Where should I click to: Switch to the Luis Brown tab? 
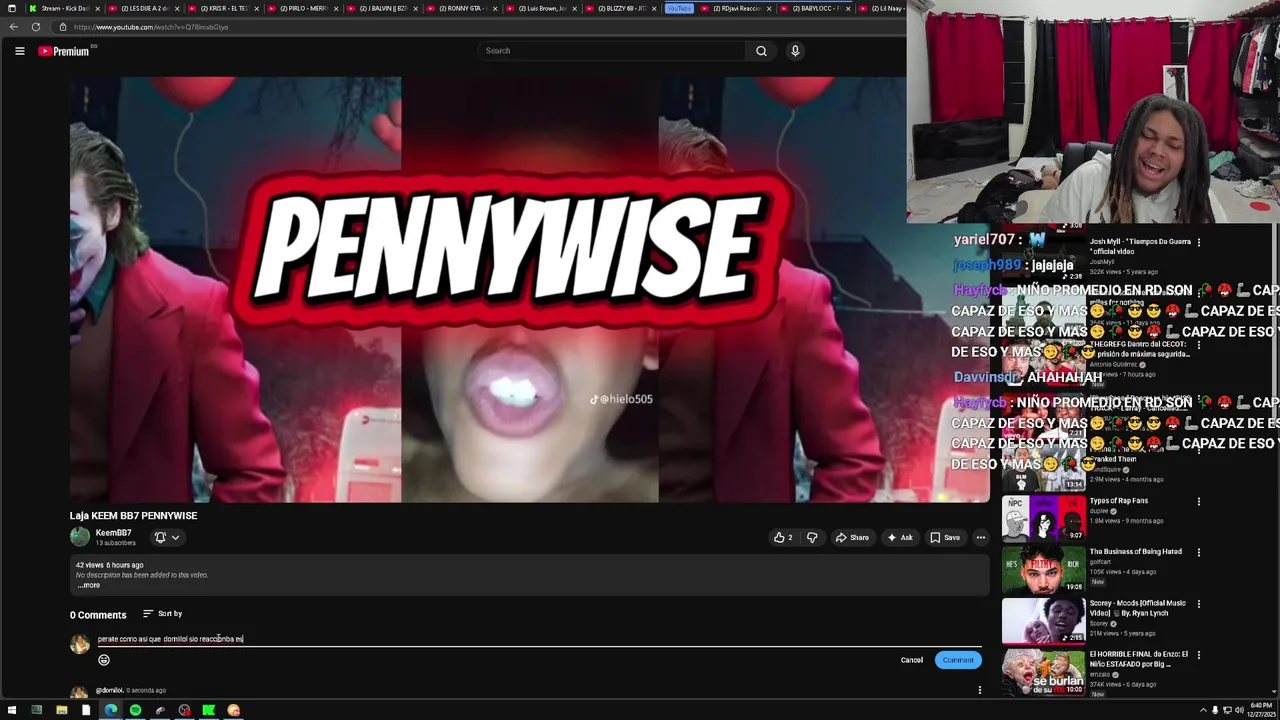pos(540,8)
